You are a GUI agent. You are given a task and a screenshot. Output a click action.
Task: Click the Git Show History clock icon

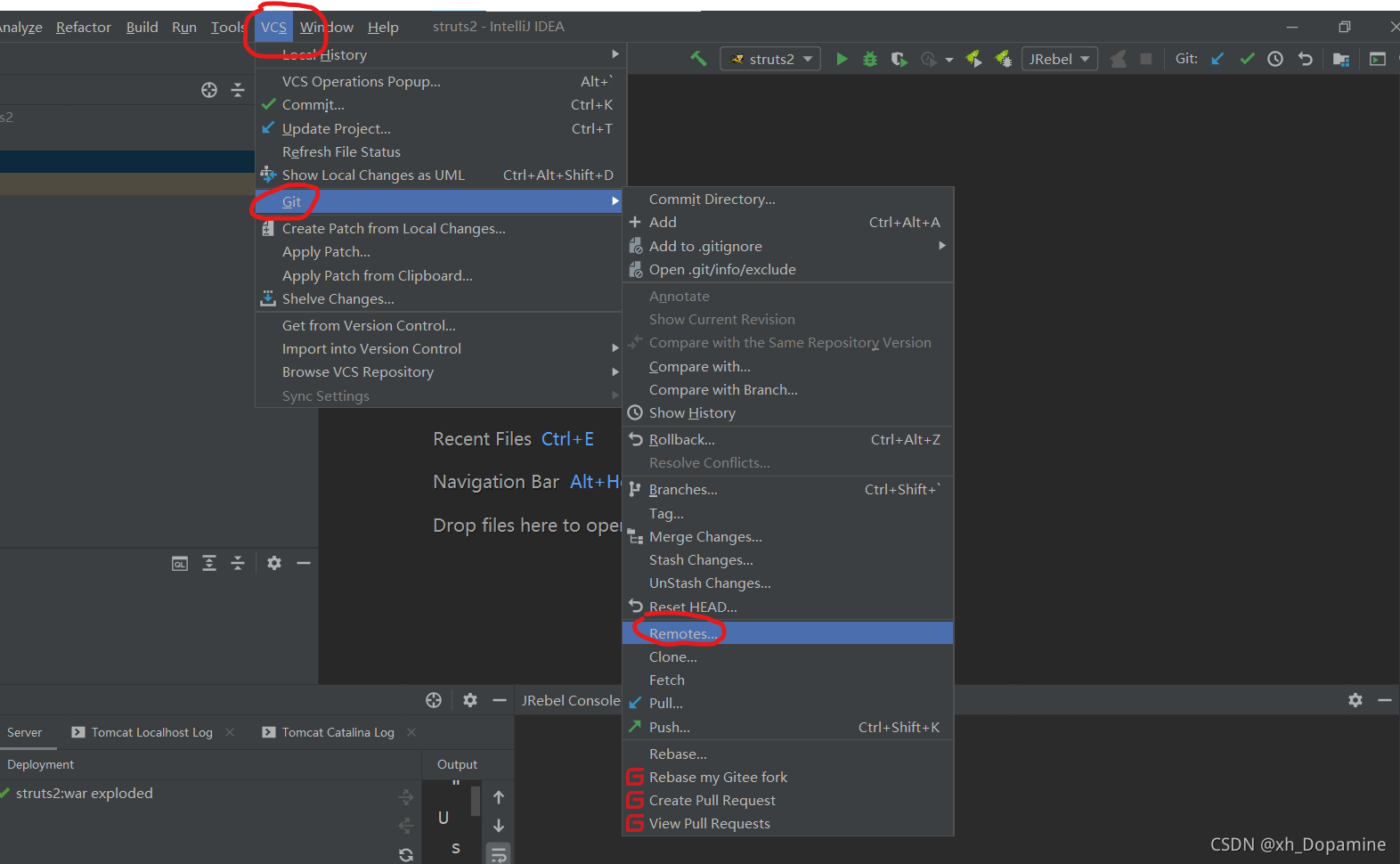coord(1275,59)
